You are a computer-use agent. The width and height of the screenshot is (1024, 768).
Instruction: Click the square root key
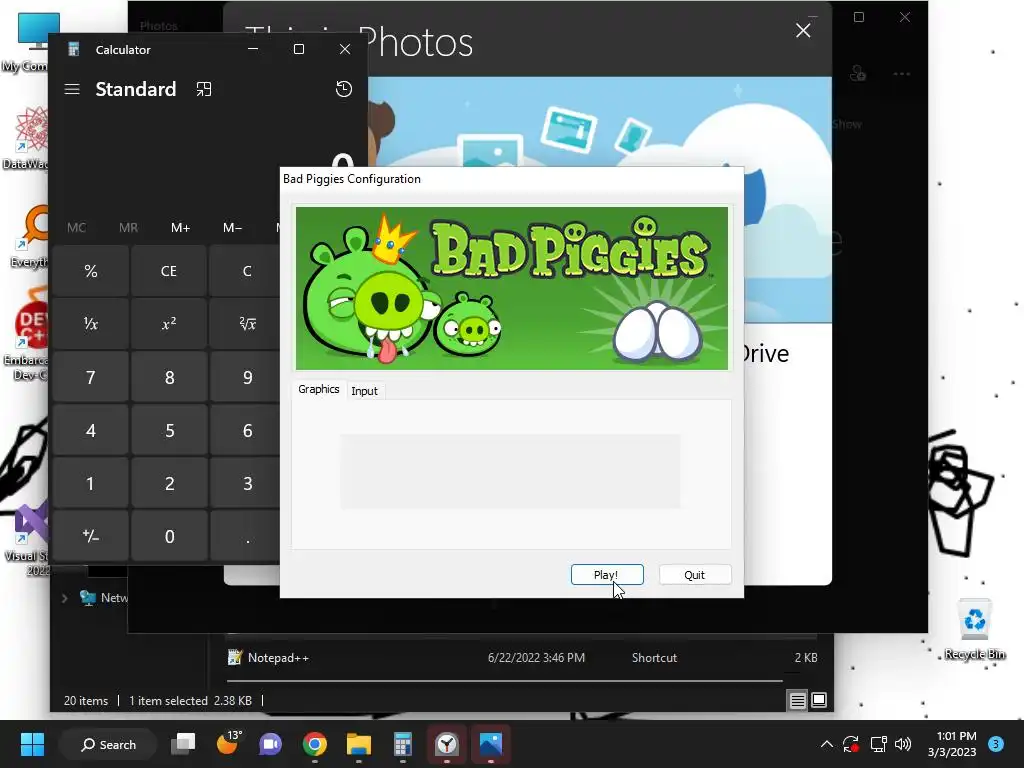(245, 324)
